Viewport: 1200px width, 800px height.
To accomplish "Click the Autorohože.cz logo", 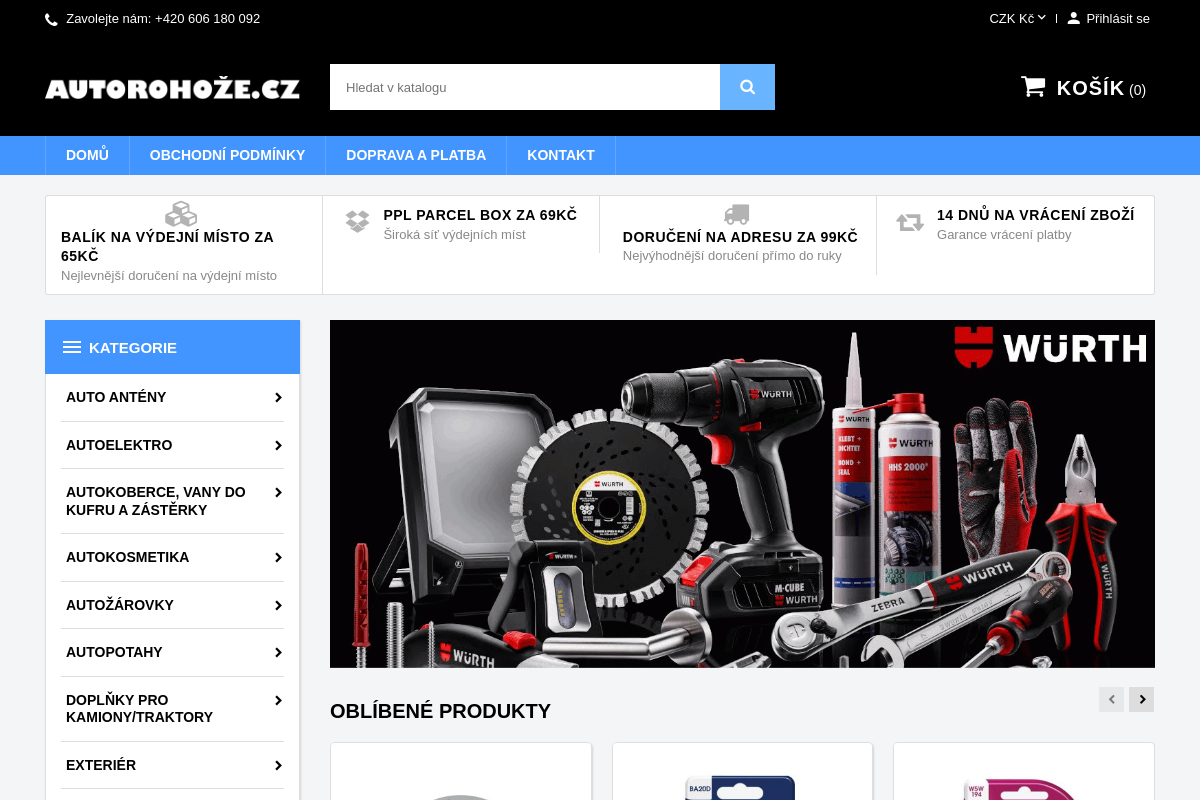I will coord(172,89).
